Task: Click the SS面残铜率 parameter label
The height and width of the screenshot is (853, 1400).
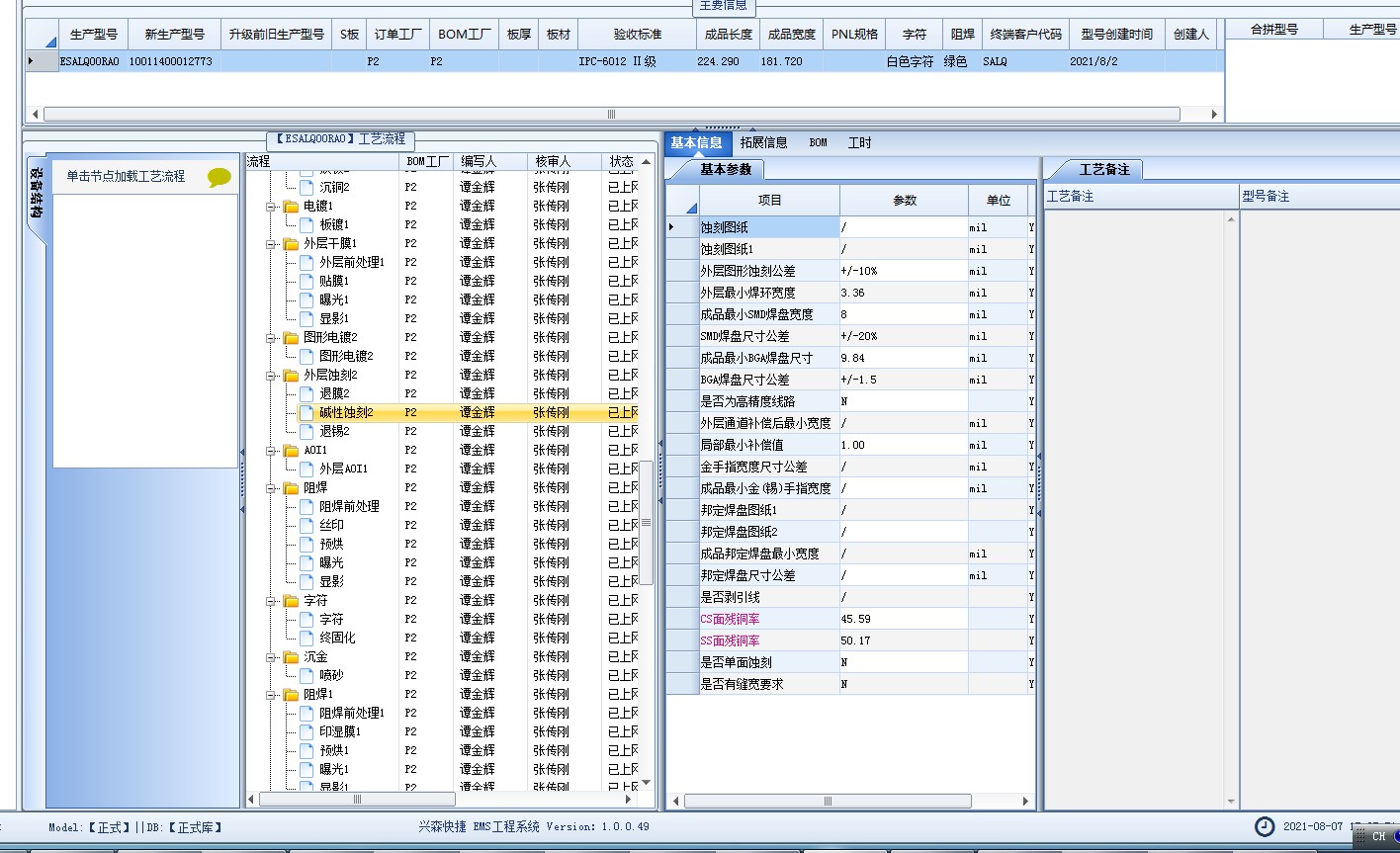Action: 731,640
